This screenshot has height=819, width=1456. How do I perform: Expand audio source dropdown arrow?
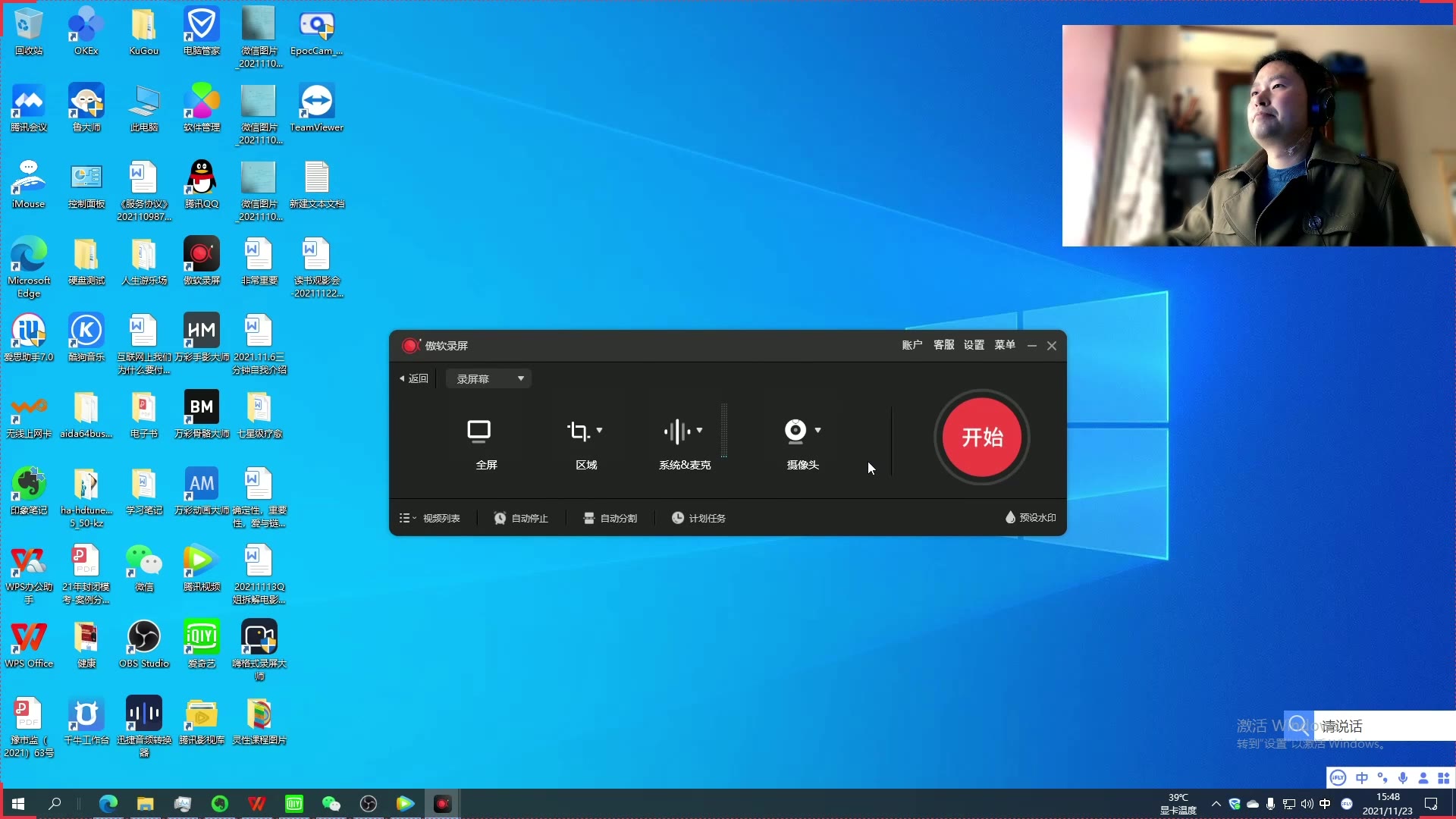[x=699, y=430]
